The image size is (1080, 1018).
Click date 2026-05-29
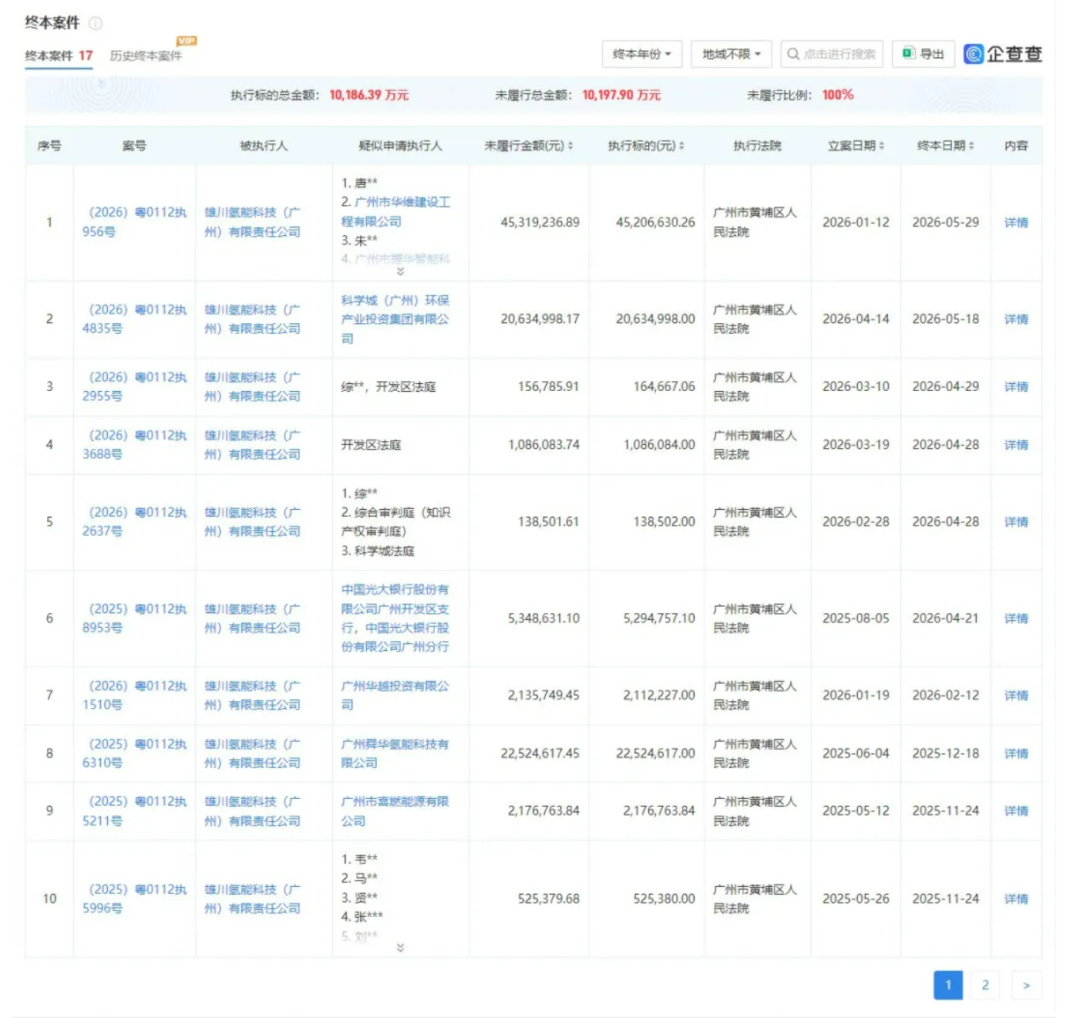pyautogui.click(x=945, y=222)
